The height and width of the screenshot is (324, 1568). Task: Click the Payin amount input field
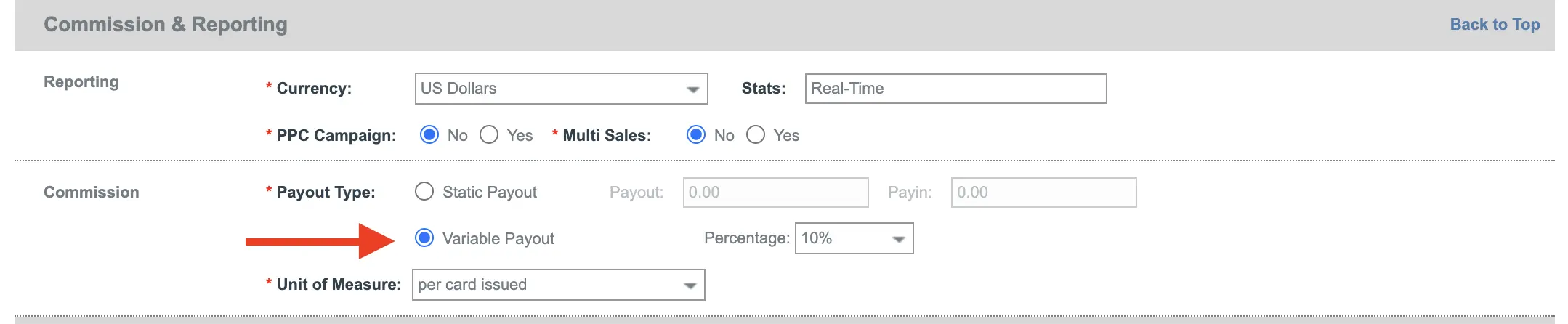(x=1043, y=193)
